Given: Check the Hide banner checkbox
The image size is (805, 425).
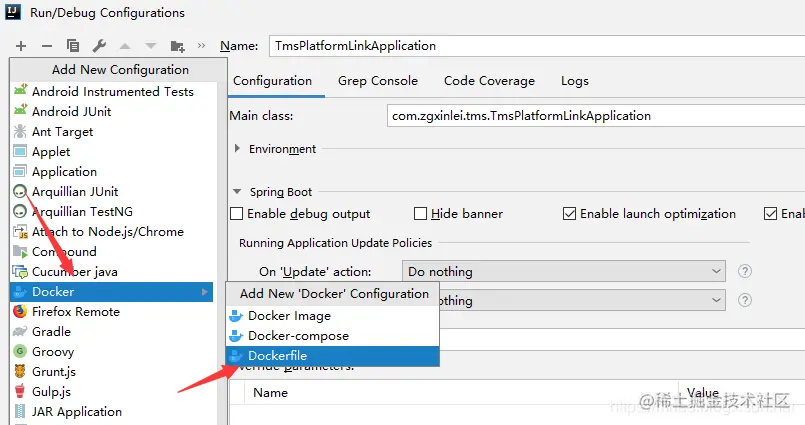Looking at the screenshot, I should pyautogui.click(x=420, y=214).
